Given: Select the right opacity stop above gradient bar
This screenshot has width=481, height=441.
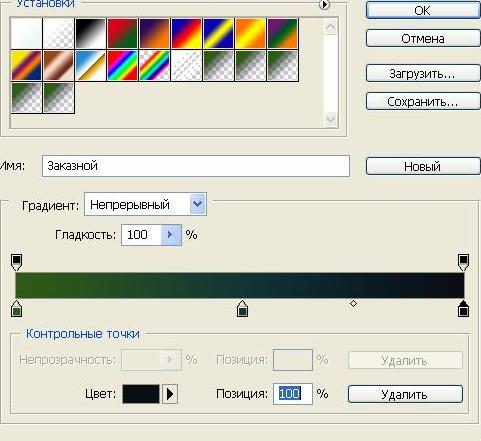Looking at the screenshot, I should tap(463, 262).
